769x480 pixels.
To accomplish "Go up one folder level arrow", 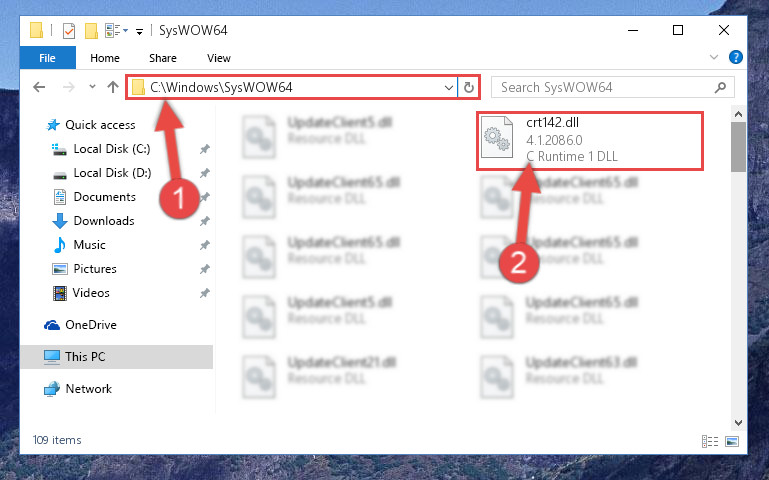I will [x=113, y=87].
